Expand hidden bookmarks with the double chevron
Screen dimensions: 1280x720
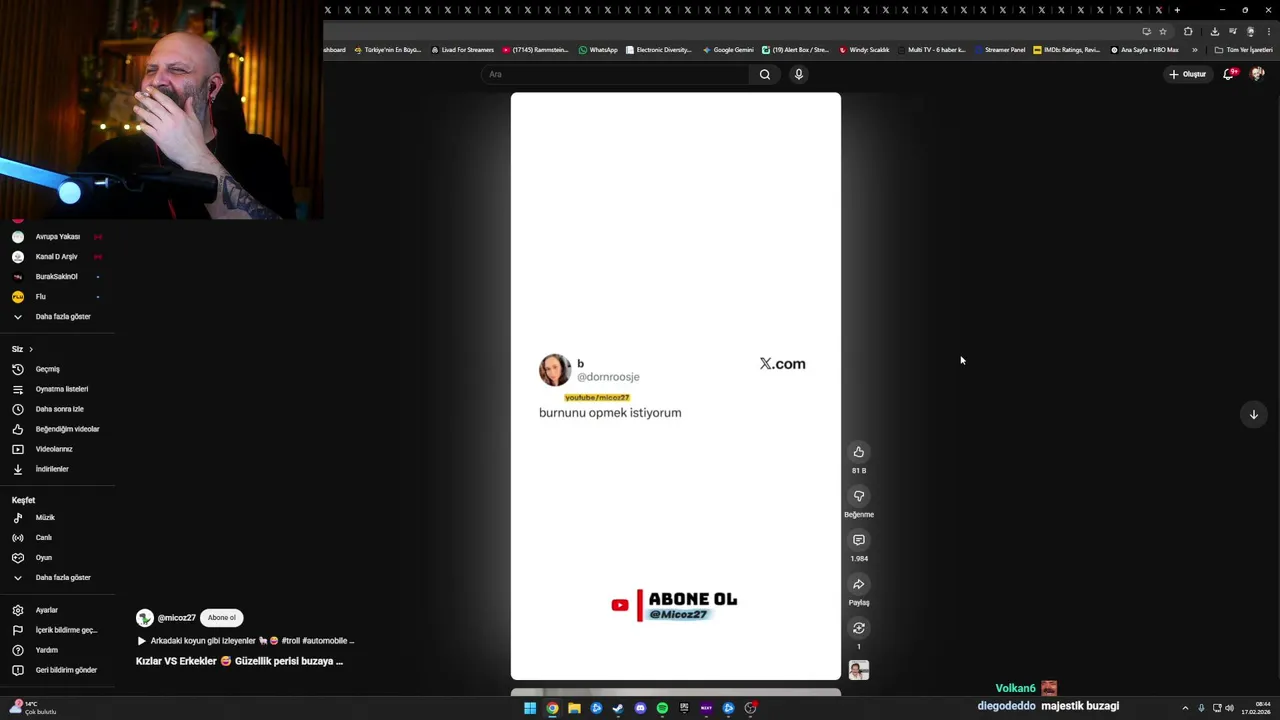[x=1194, y=50]
